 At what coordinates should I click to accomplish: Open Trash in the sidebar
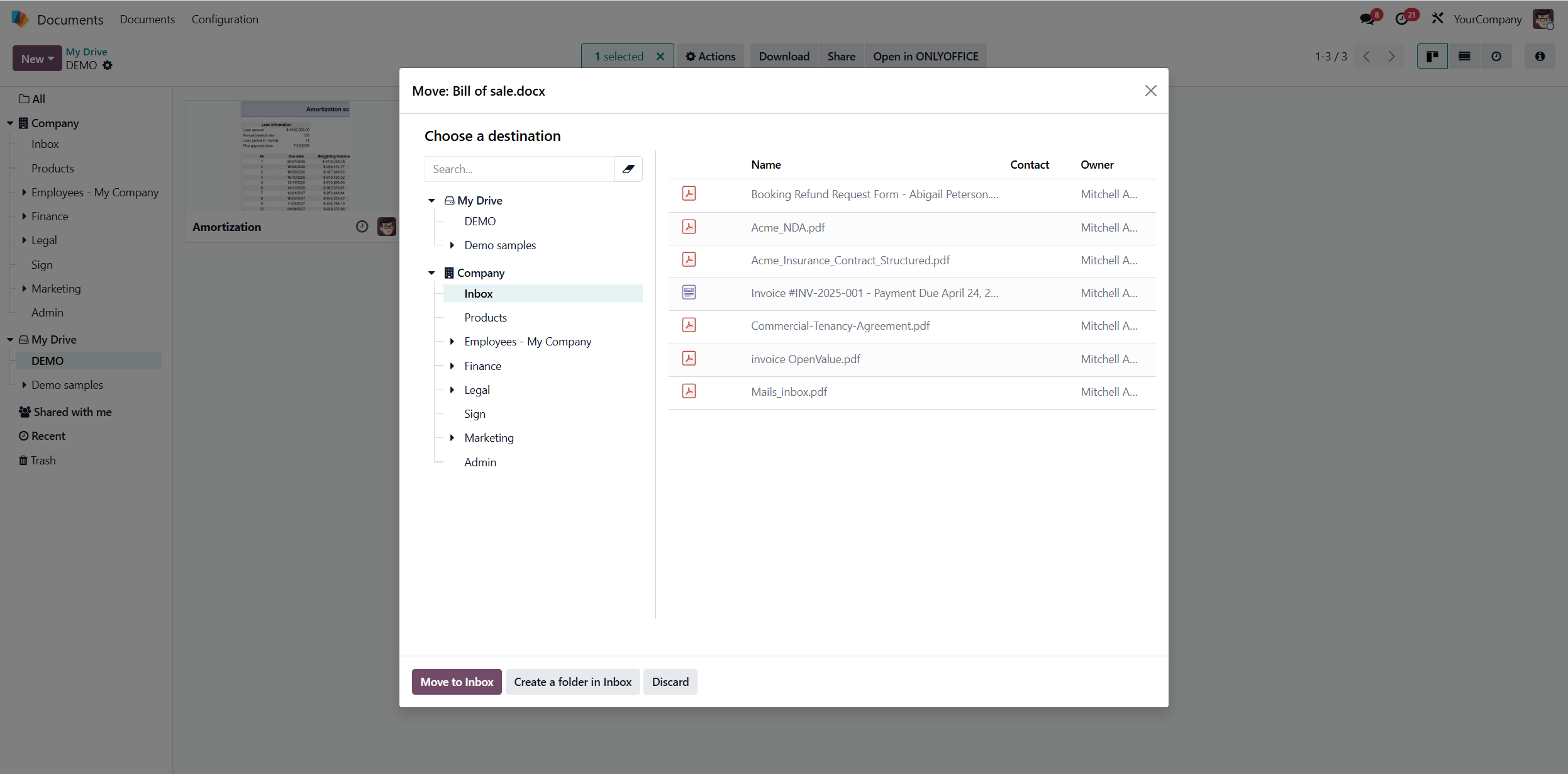pyautogui.click(x=37, y=460)
